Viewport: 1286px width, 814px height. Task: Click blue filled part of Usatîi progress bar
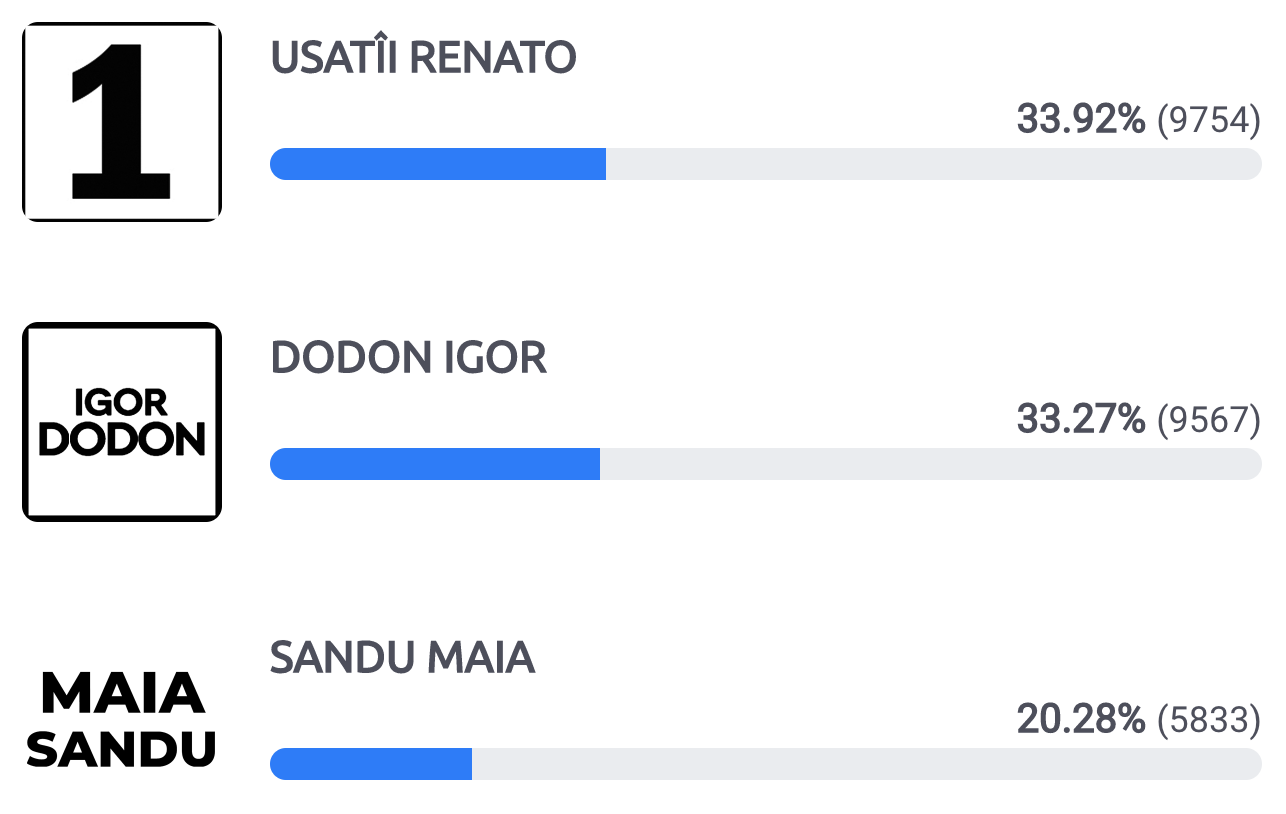(438, 164)
